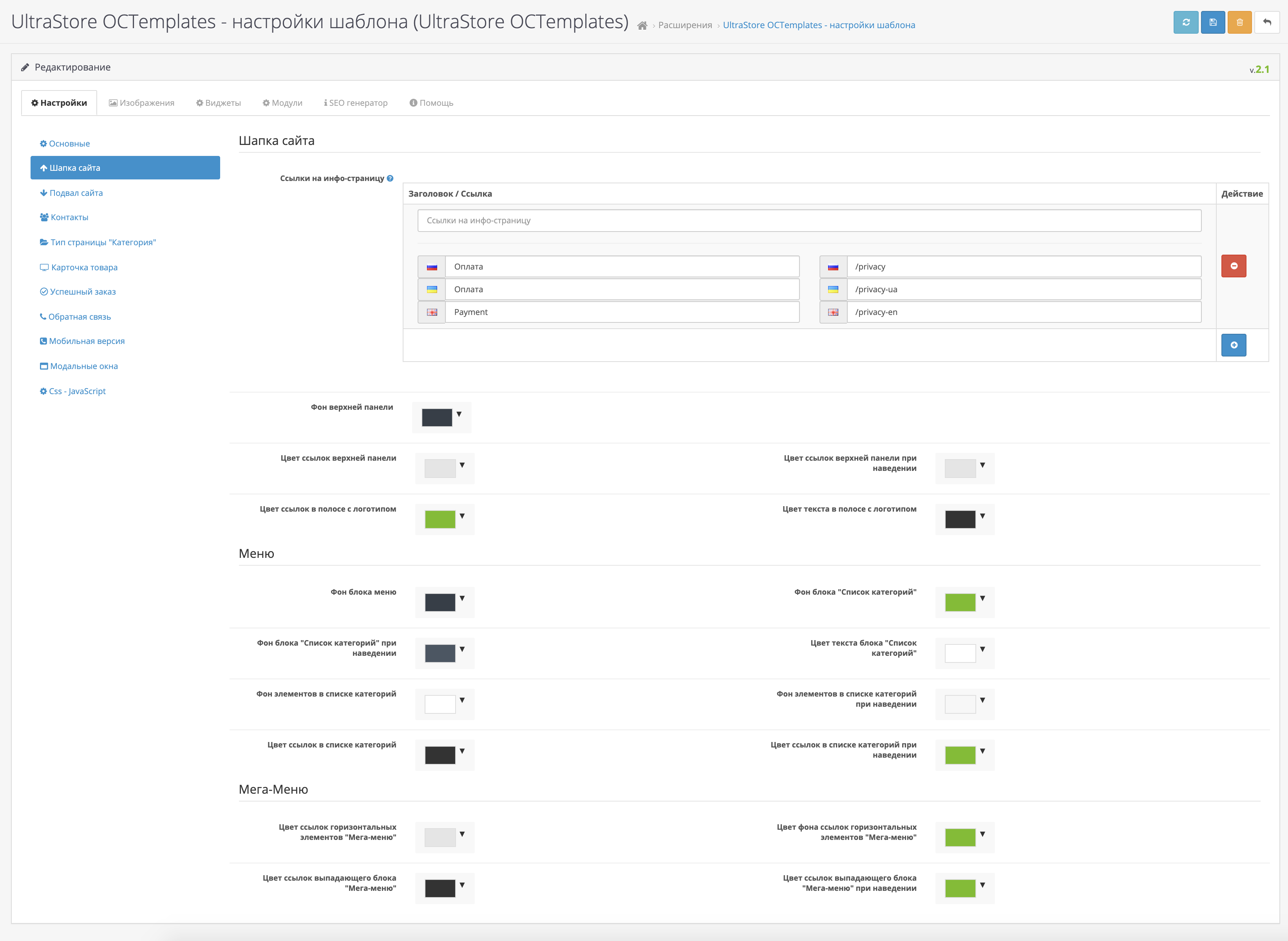Go to Css - JavaScript section
Image resolution: width=1288 pixels, height=941 pixels.
(77, 391)
